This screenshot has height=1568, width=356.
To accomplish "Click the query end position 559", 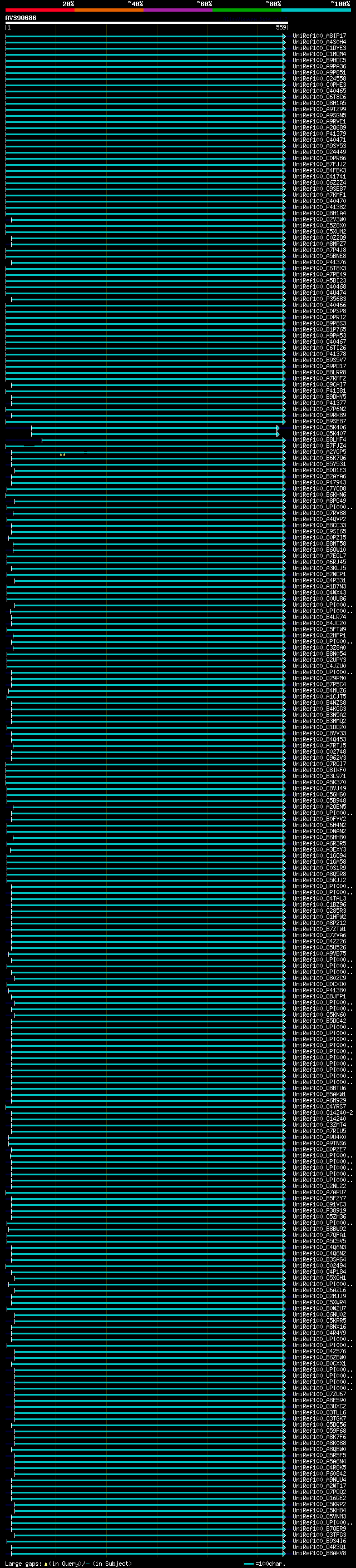I will pyautogui.click(x=280, y=27).
